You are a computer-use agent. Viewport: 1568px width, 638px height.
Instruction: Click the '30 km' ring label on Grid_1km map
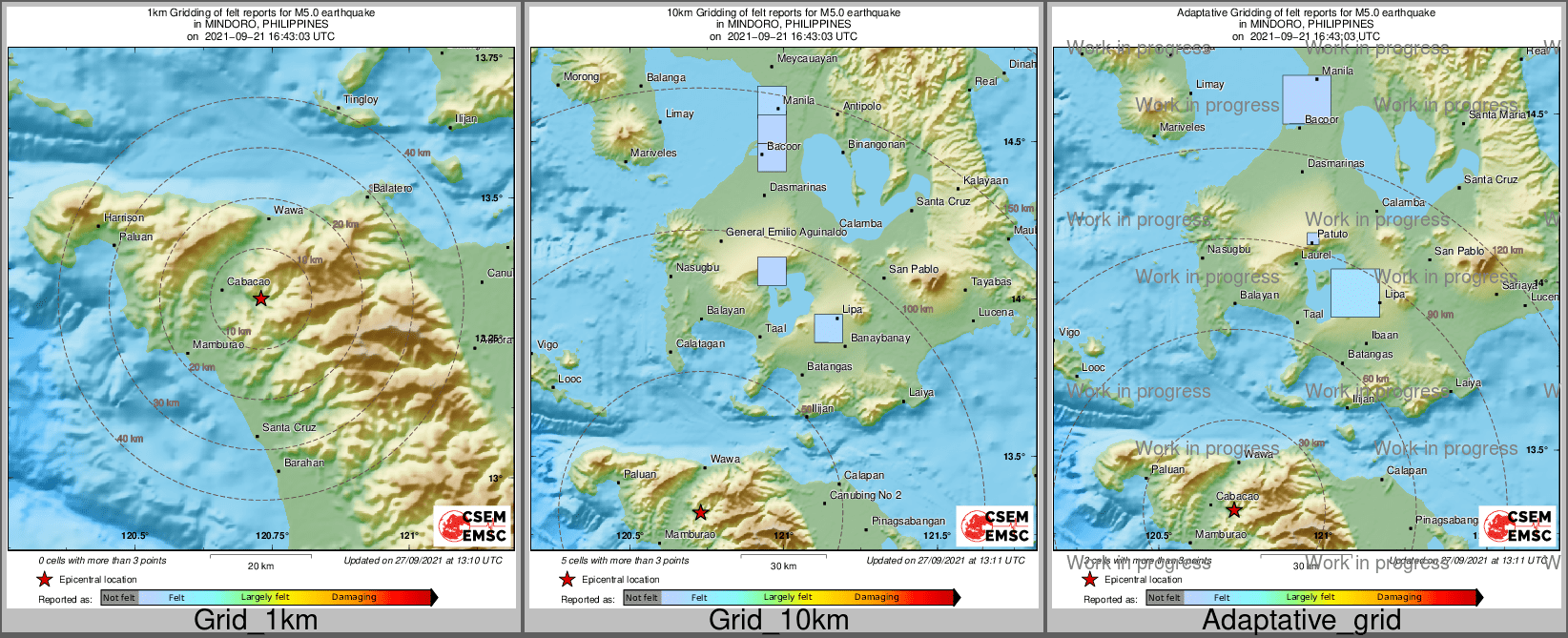click(167, 402)
